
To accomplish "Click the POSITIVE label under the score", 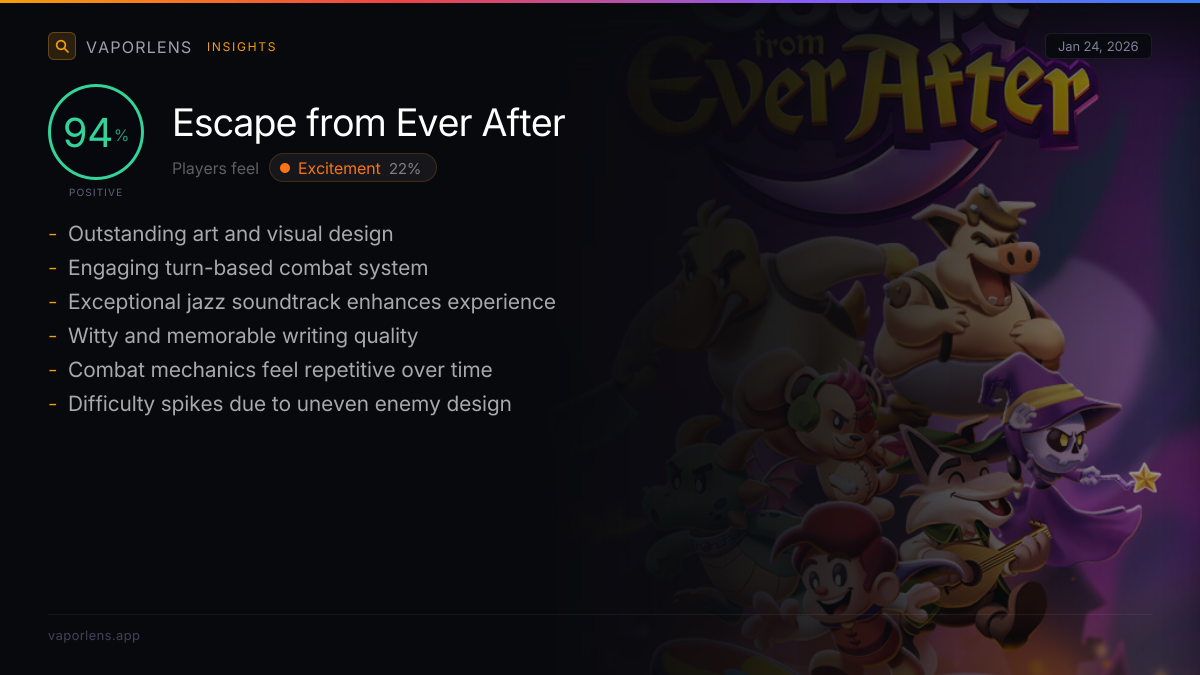I will point(96,192).
